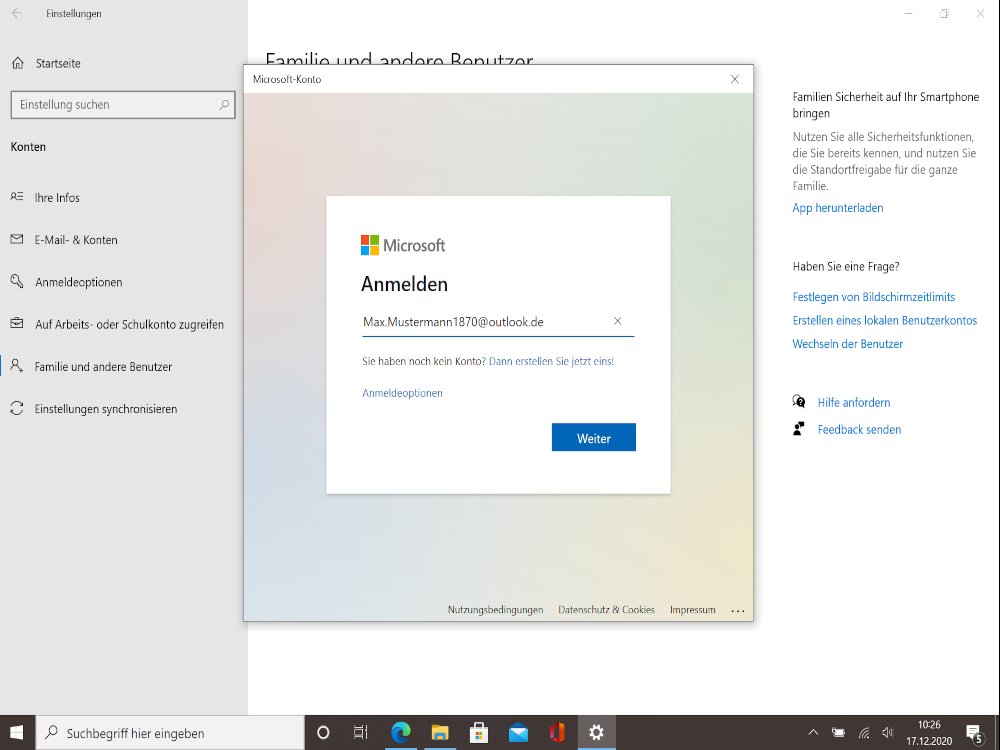Image resolution: width=1000 pixels, height=750 pixels.
Task: Open the Mail app from taskbar
Action: 518,733
